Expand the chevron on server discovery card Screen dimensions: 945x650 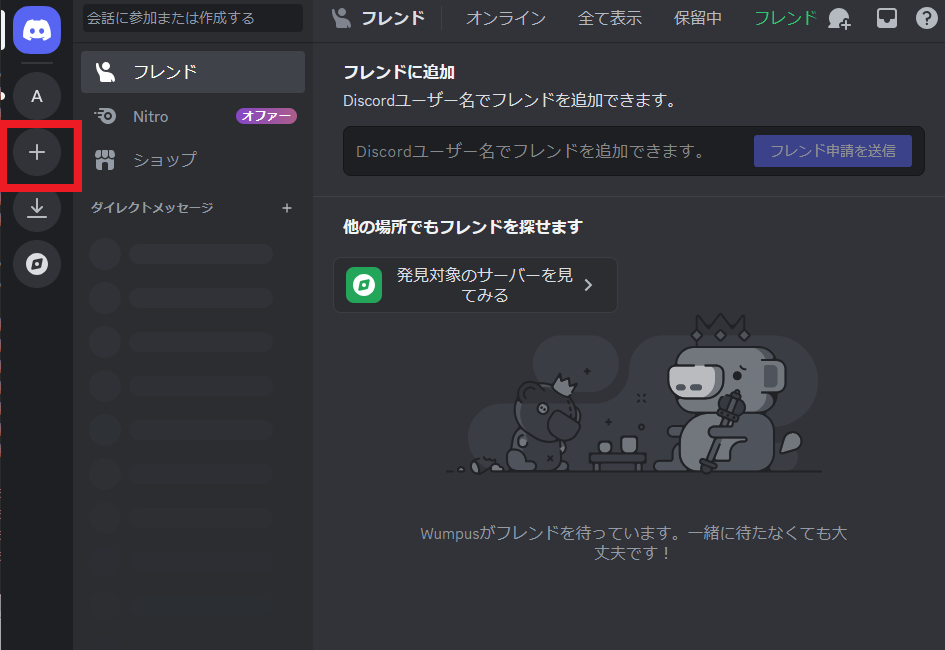(x=589, y=285)
